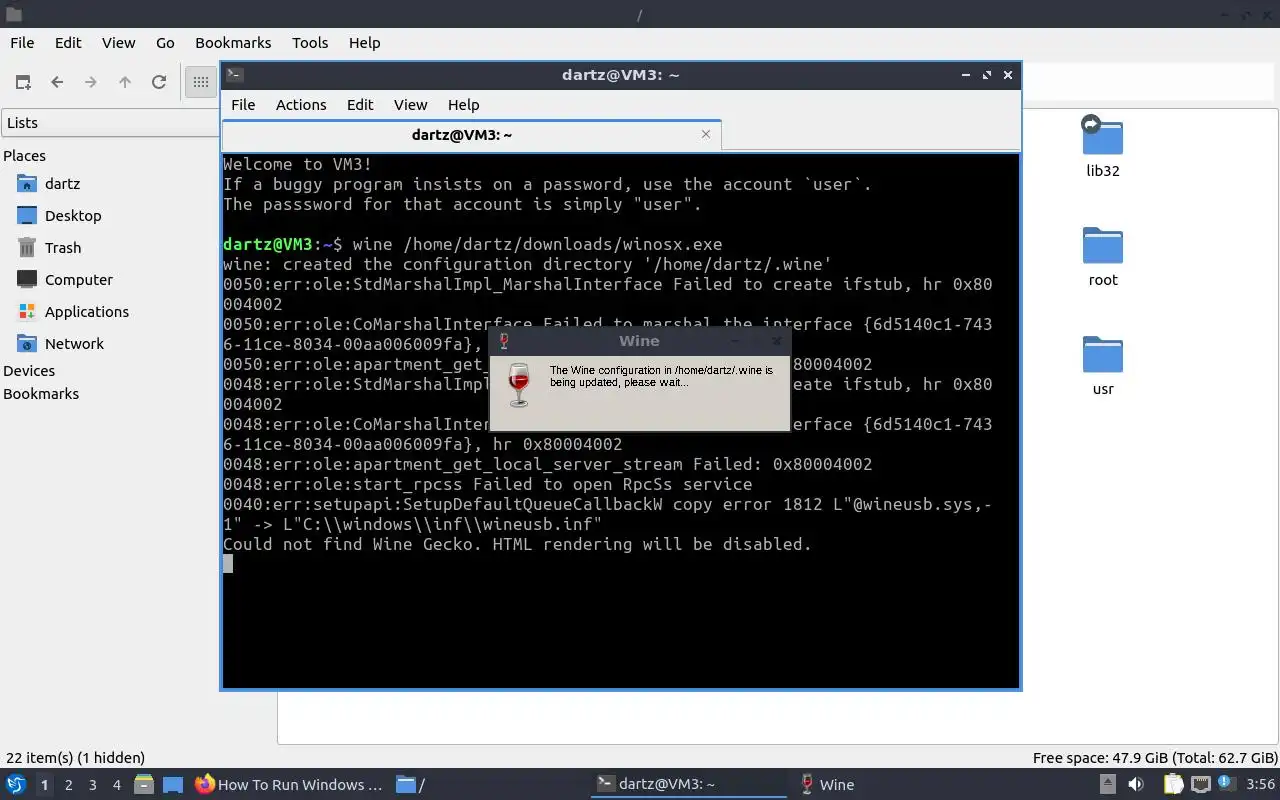Open Help menu in the terminal window
Viewport: 1280px width, 800px height.
tap(463, 105)
